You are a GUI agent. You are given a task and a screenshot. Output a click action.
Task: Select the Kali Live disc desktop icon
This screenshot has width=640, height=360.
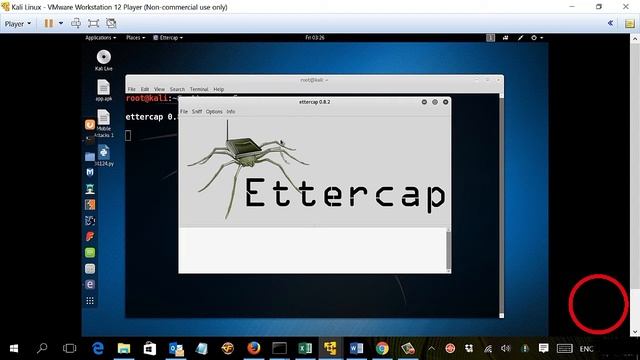(x=104, y=60)
